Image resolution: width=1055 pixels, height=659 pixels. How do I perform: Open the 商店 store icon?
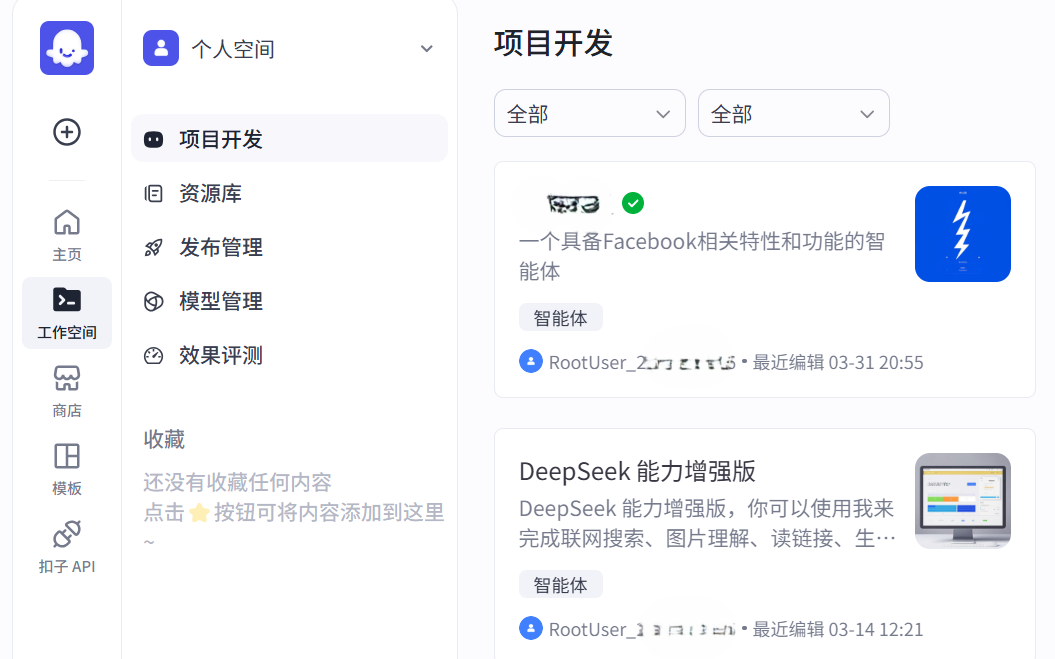point(66,389)
